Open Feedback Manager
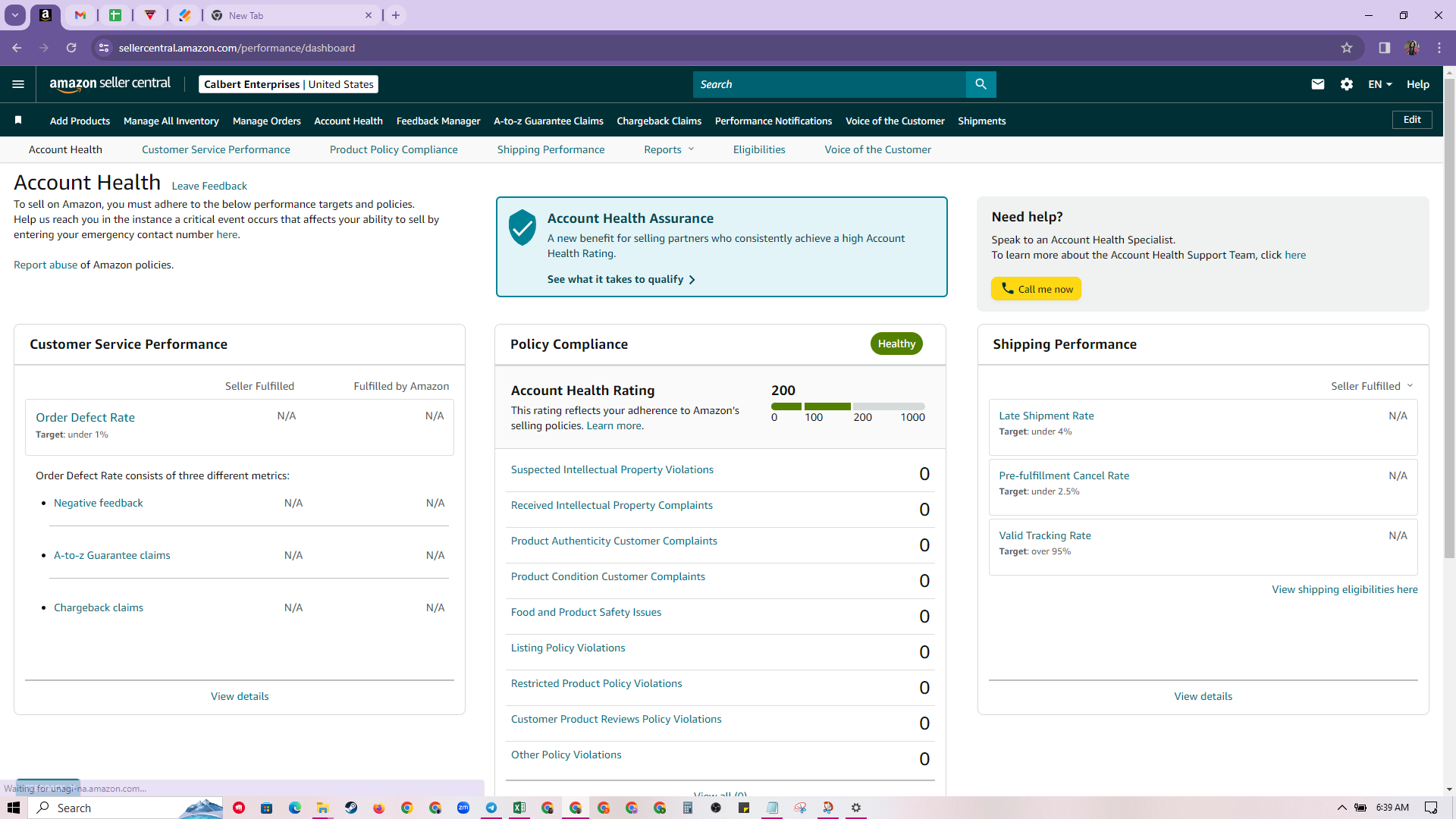 tap(438, 121)
